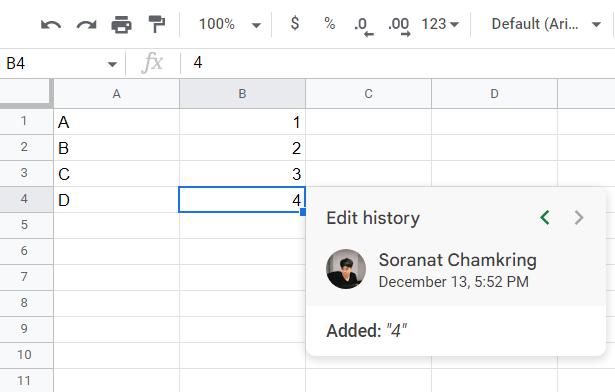Select the Paint format roller icon
615x392 pixels.
(157, 24)
